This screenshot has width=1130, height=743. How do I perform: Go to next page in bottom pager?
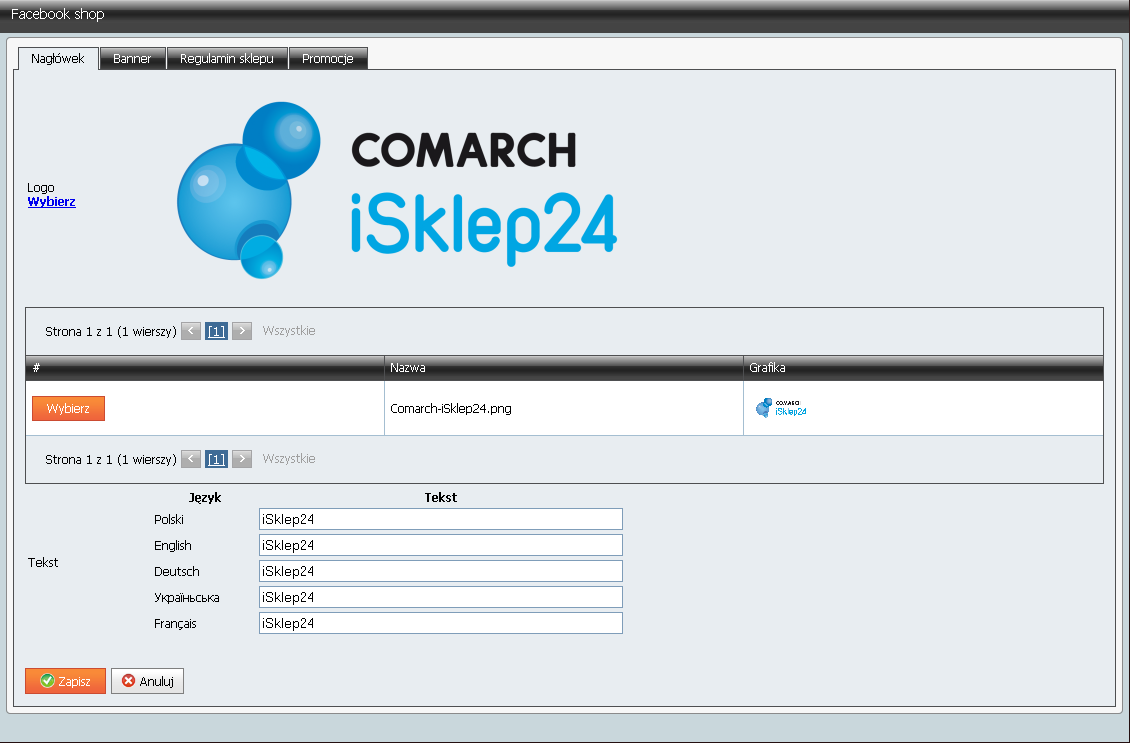click(242, 459)
